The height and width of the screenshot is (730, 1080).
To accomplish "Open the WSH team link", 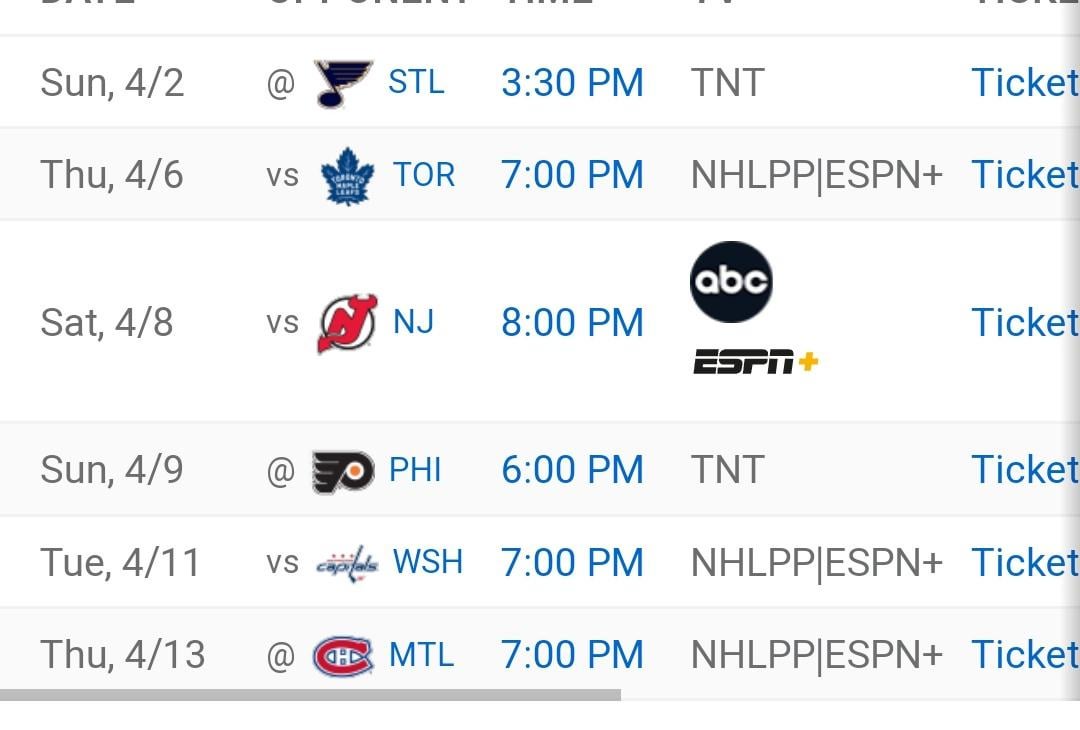I will (x=428, y=562).
